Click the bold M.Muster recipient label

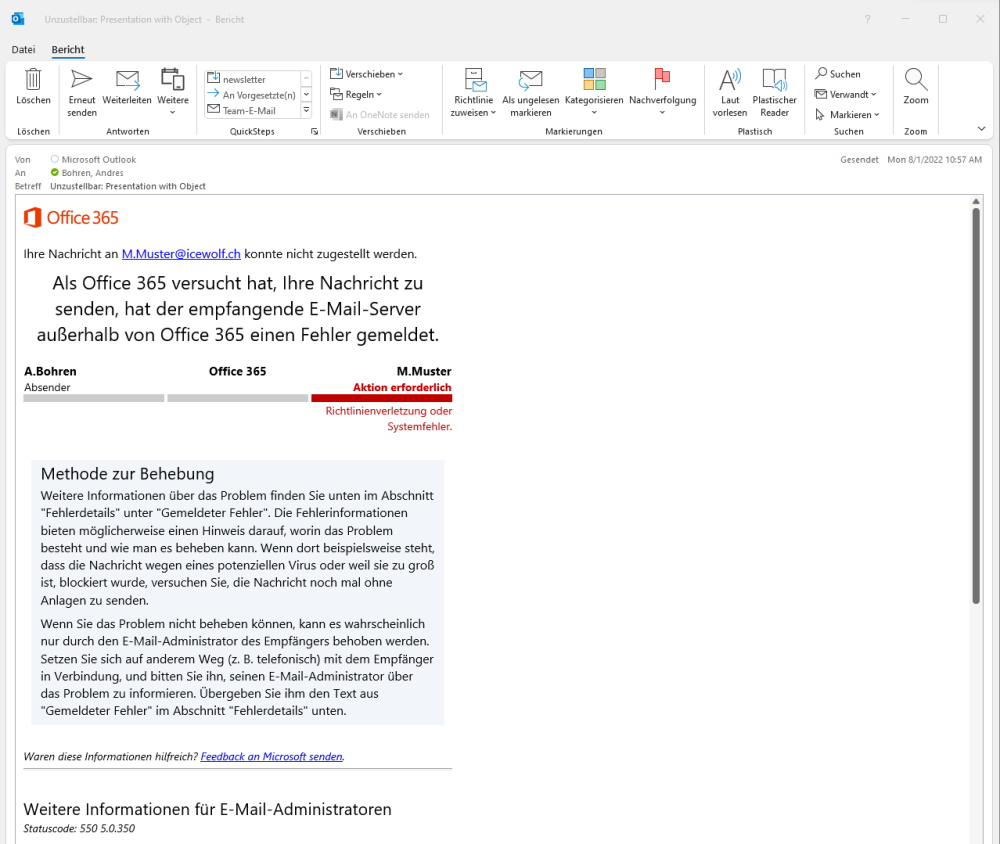click(424, 371)
